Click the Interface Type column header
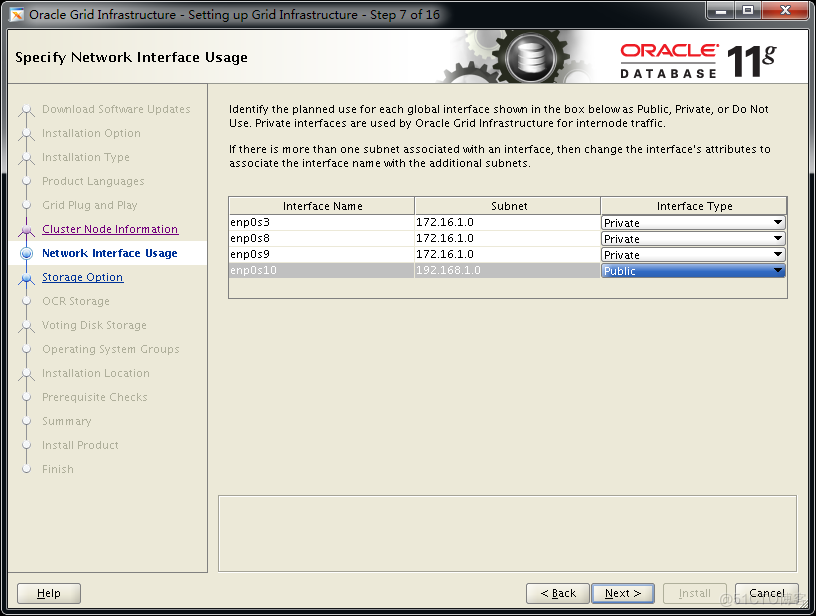The image size is (816, 616). click(x=694, y=206)
